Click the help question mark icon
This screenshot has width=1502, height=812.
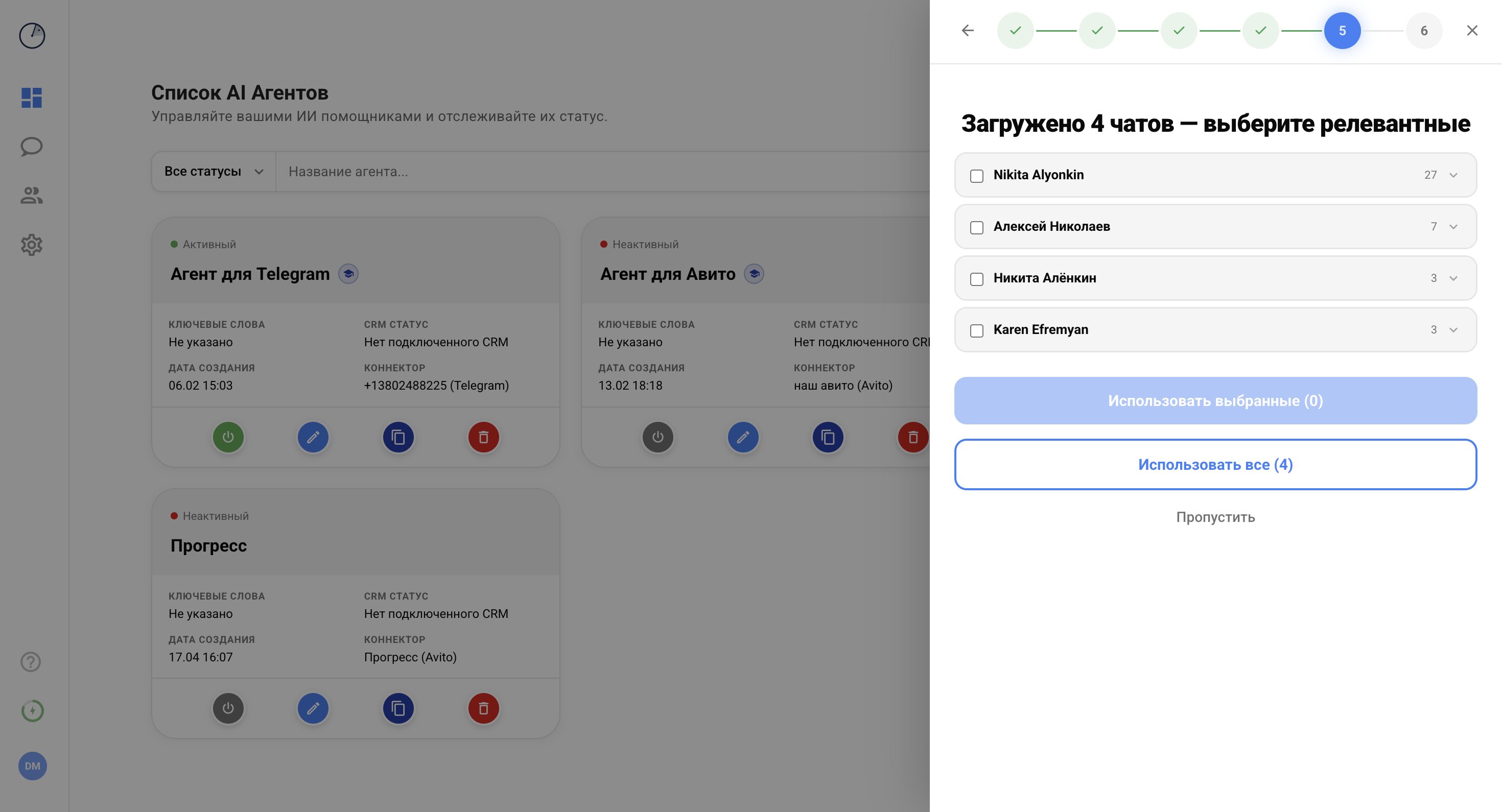pos(31,662)
